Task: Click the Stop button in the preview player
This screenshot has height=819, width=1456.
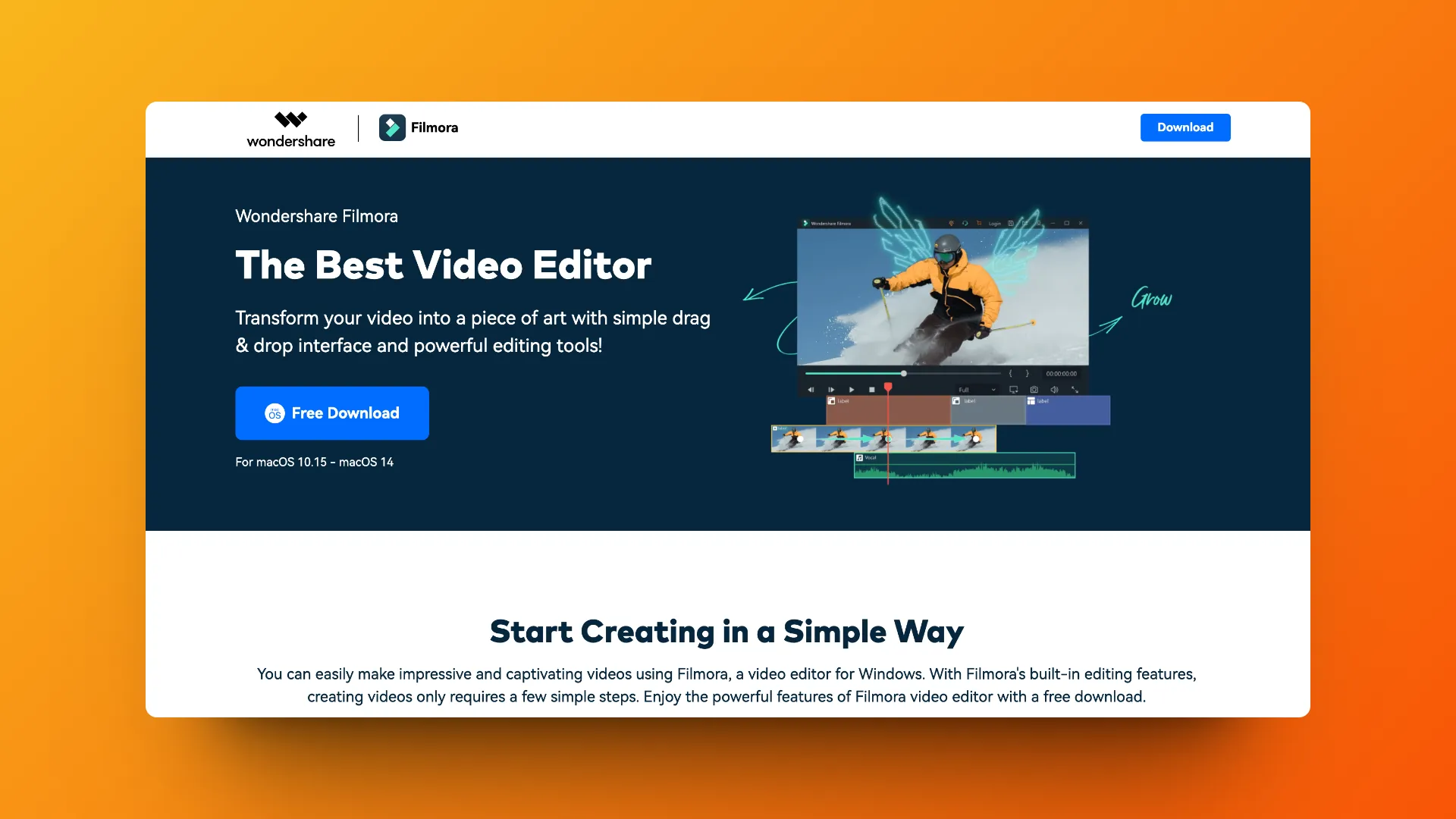Action: pos(872,390)
